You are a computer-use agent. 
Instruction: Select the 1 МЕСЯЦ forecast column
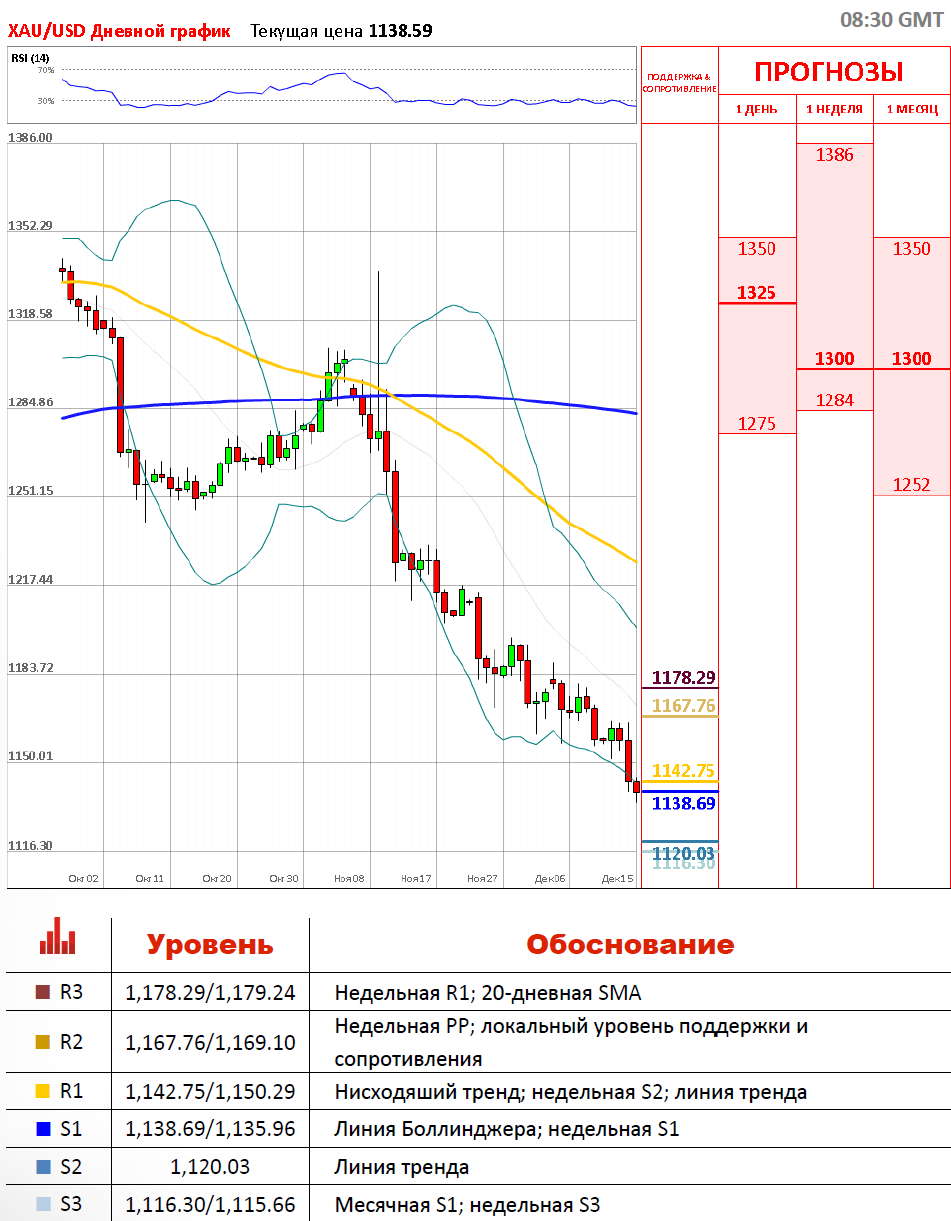pos(911,109)
